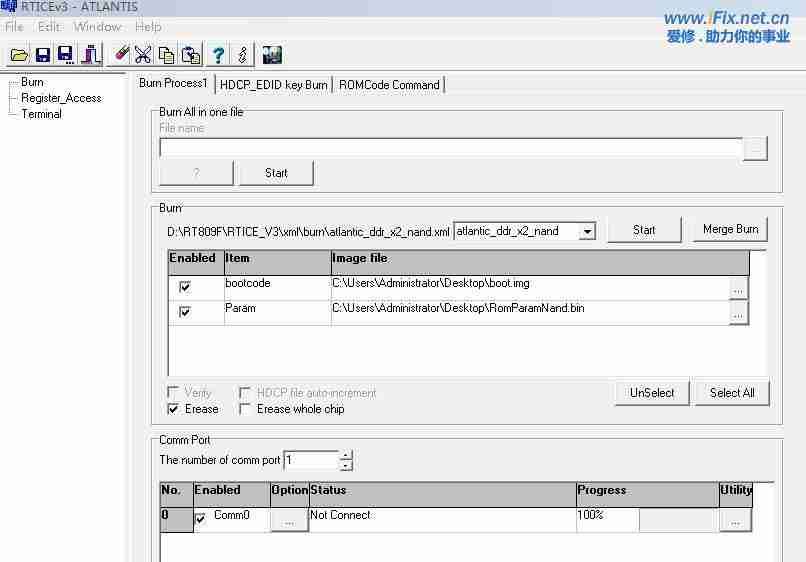This screenshot has width=806, height=562.
Task: Increase the number of comm port spinner
Action: [346, 456]
